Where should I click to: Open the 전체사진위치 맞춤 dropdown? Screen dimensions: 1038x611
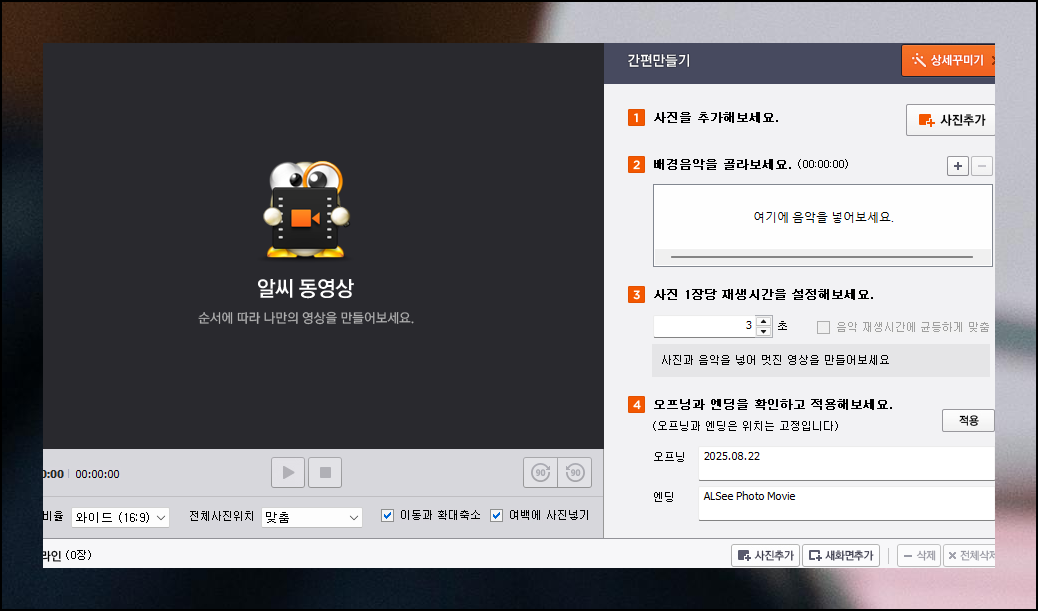point(312,517)
